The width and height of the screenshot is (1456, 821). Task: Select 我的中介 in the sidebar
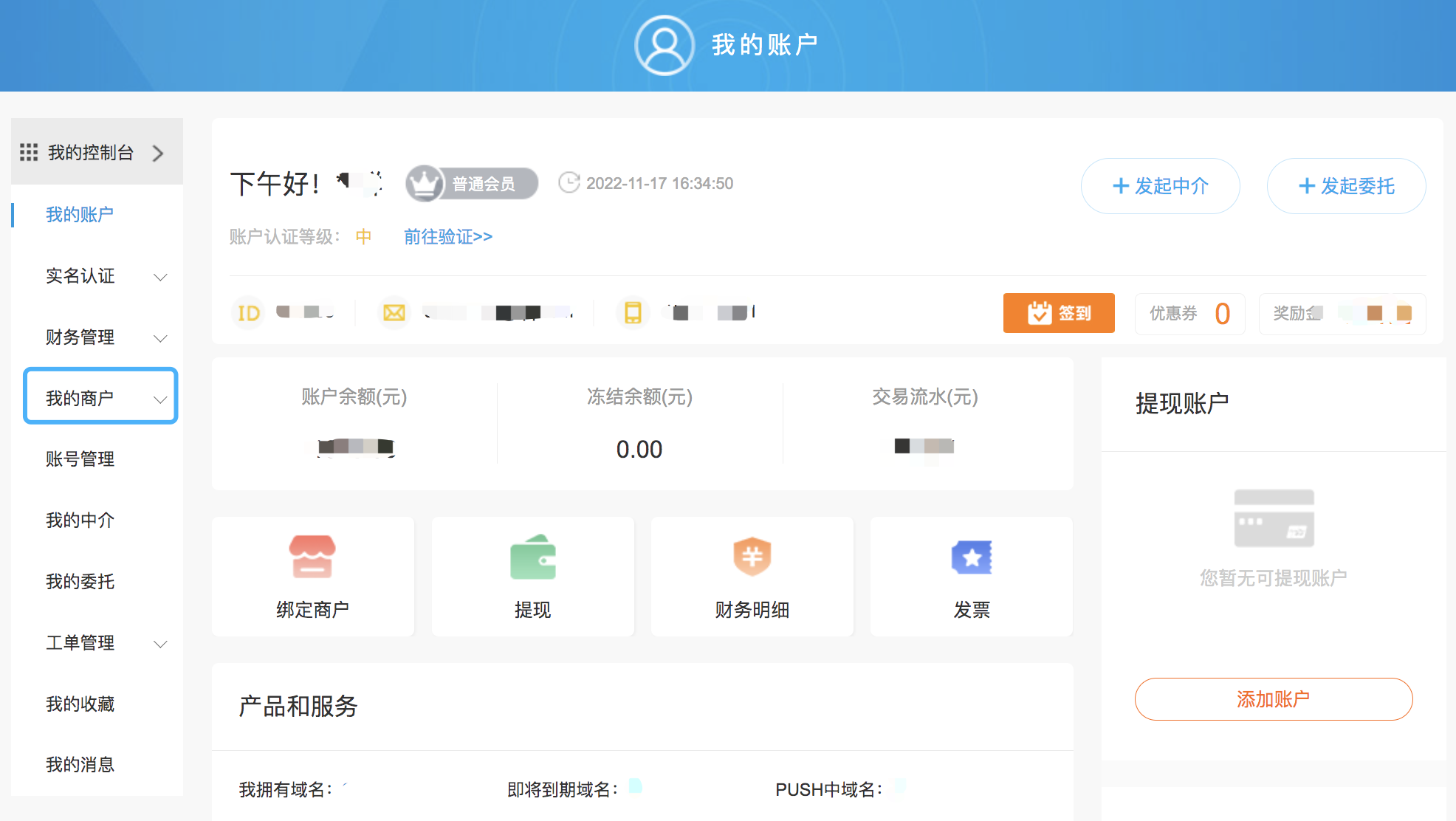pyautogui.click(x=80, y=521)
